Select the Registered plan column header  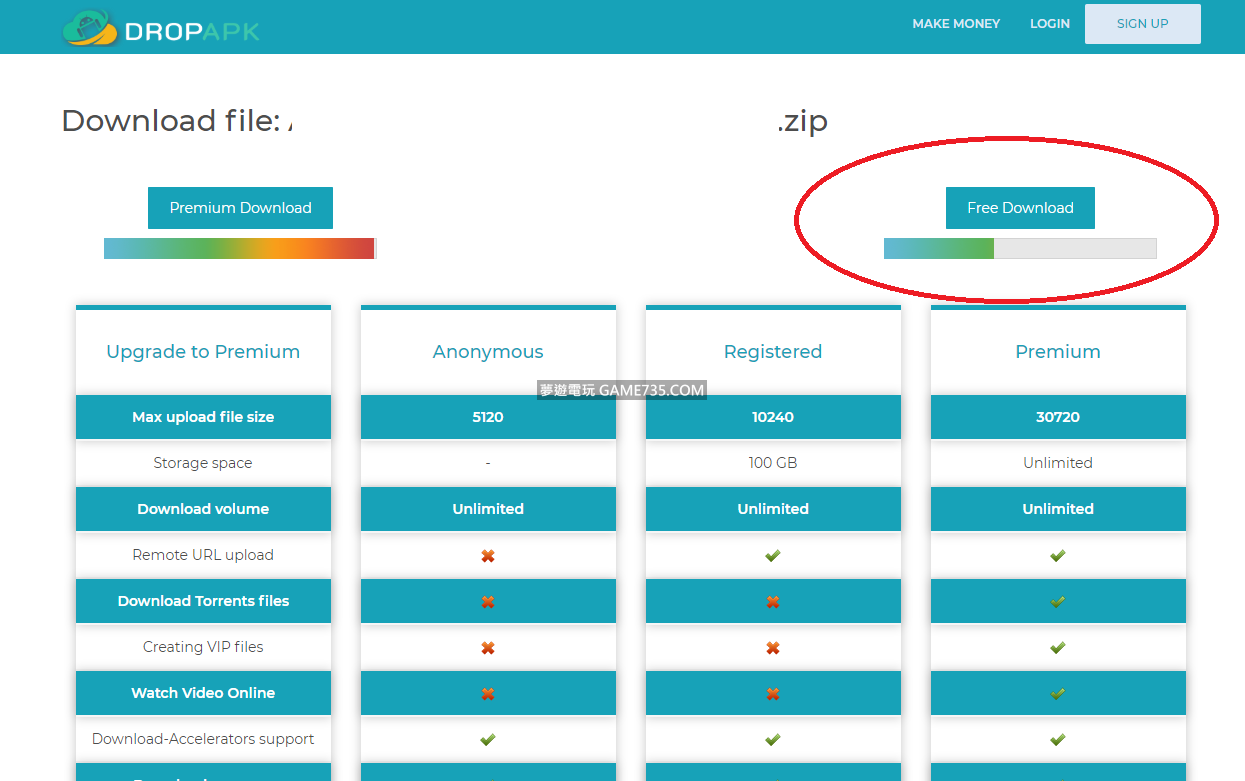pos(773,352)
